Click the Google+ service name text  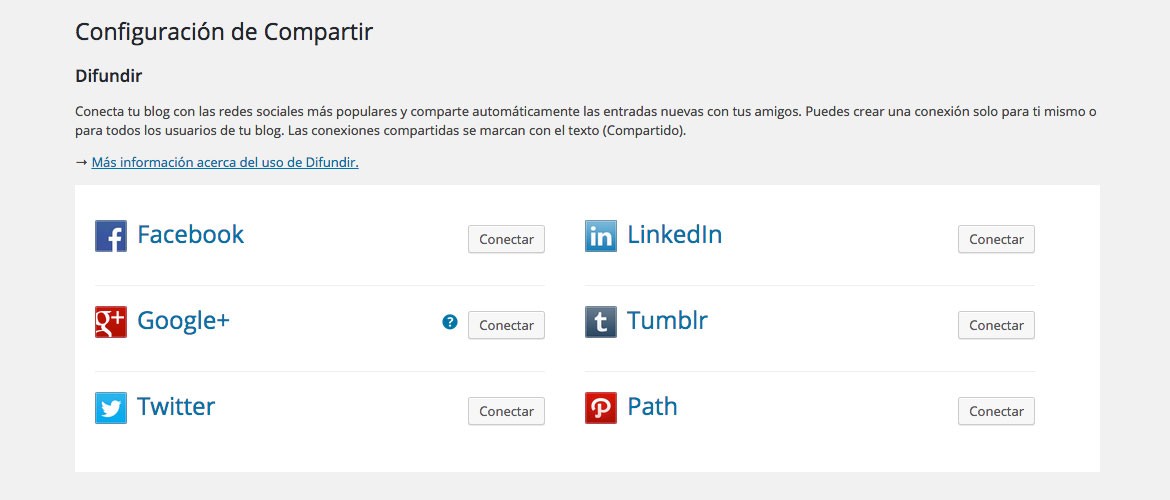pos(183,321)
